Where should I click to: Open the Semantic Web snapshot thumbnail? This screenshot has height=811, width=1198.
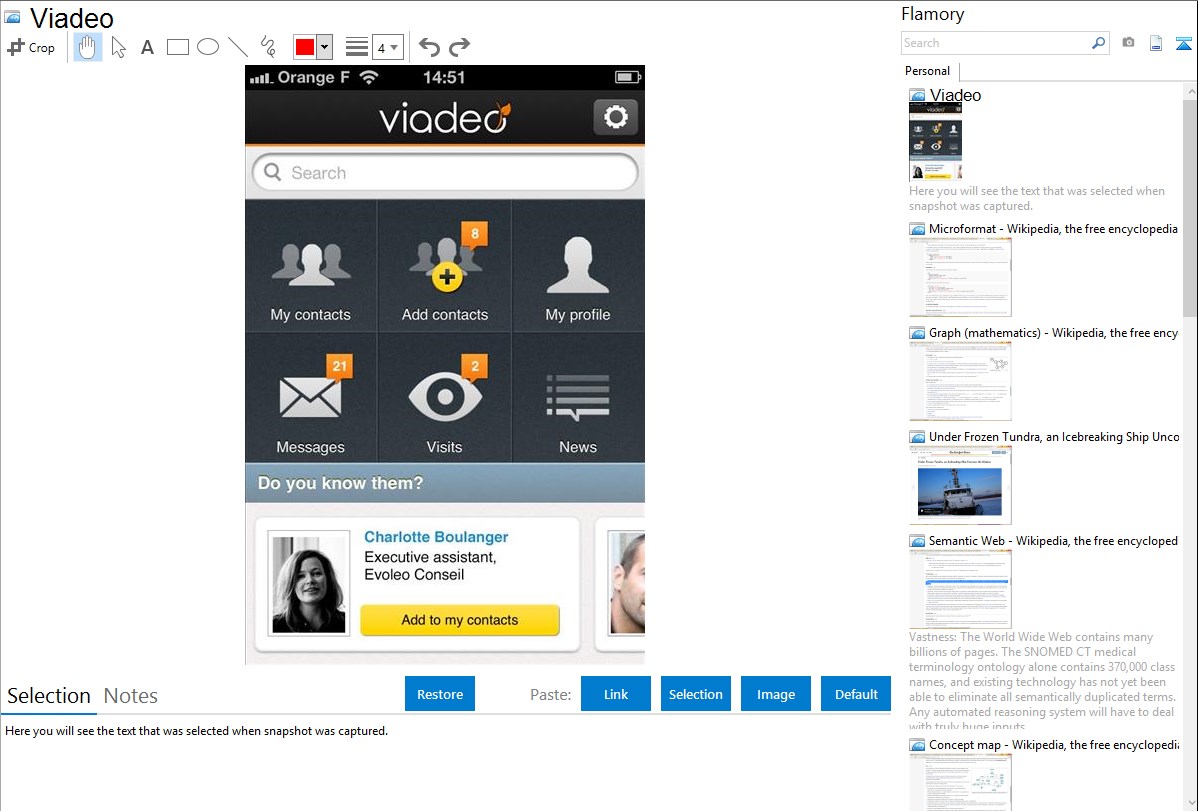click(x=960, y=589)
